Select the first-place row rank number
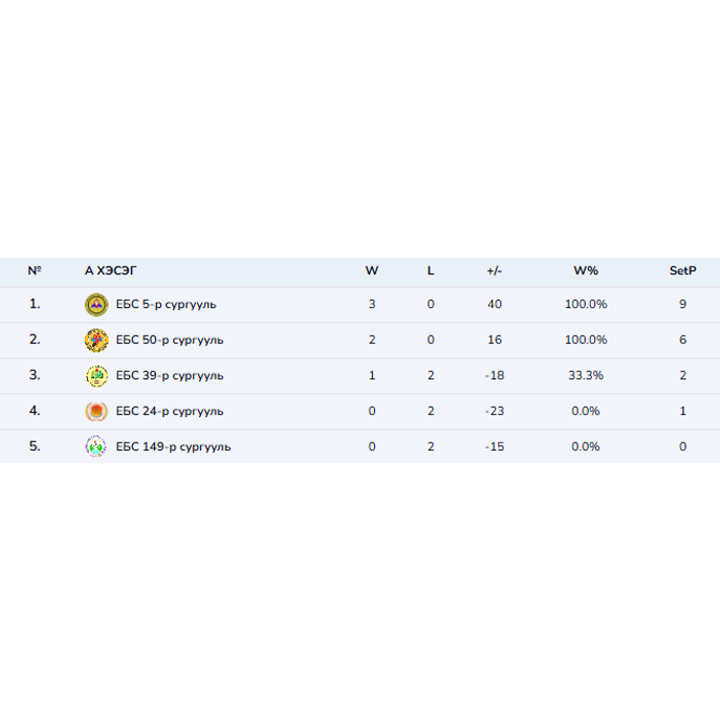Image resolution: width=720 pixels, height=720 pixels. click(x=35, y=305)
